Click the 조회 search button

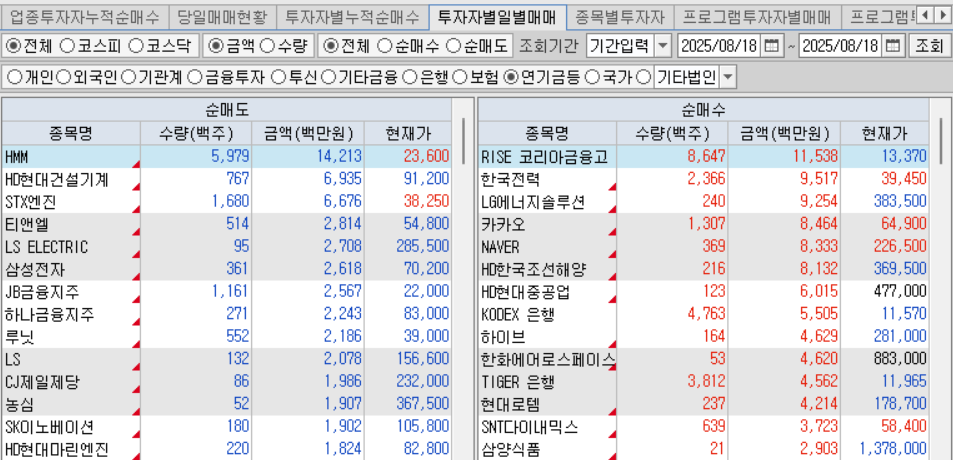coord(929,46)
